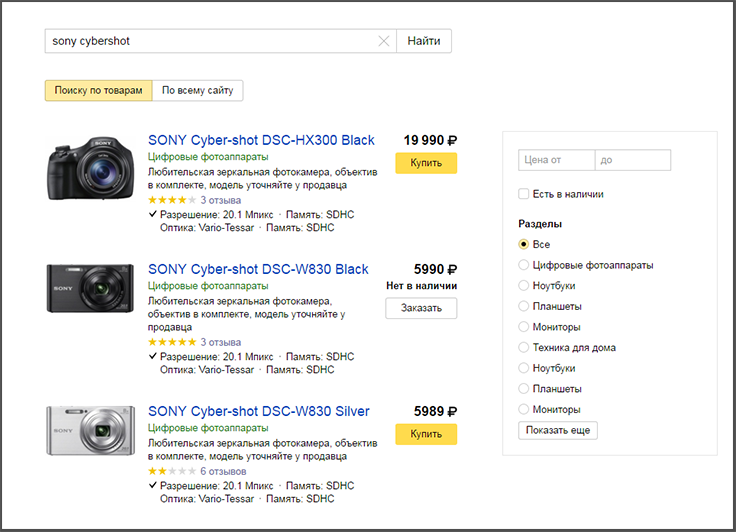The width and height of the screenshot is (736, 532).
Task: Switch to Поиску по товарам tab
Action: coord(98,91)
